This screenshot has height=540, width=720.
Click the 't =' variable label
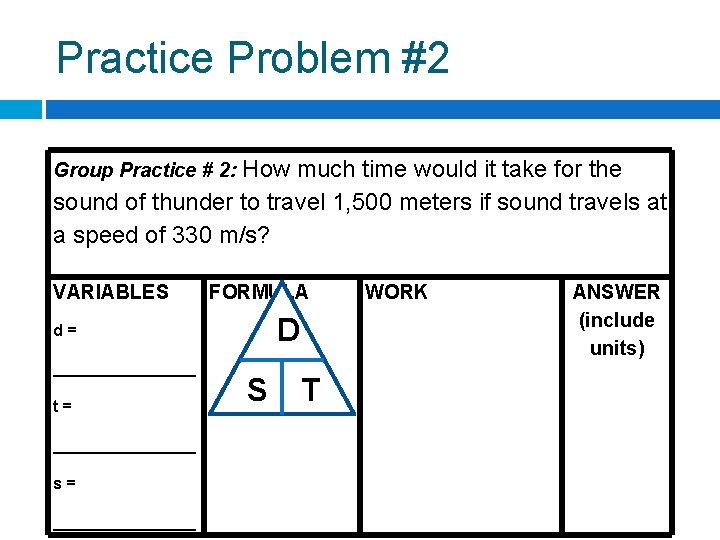pos(62,406)
